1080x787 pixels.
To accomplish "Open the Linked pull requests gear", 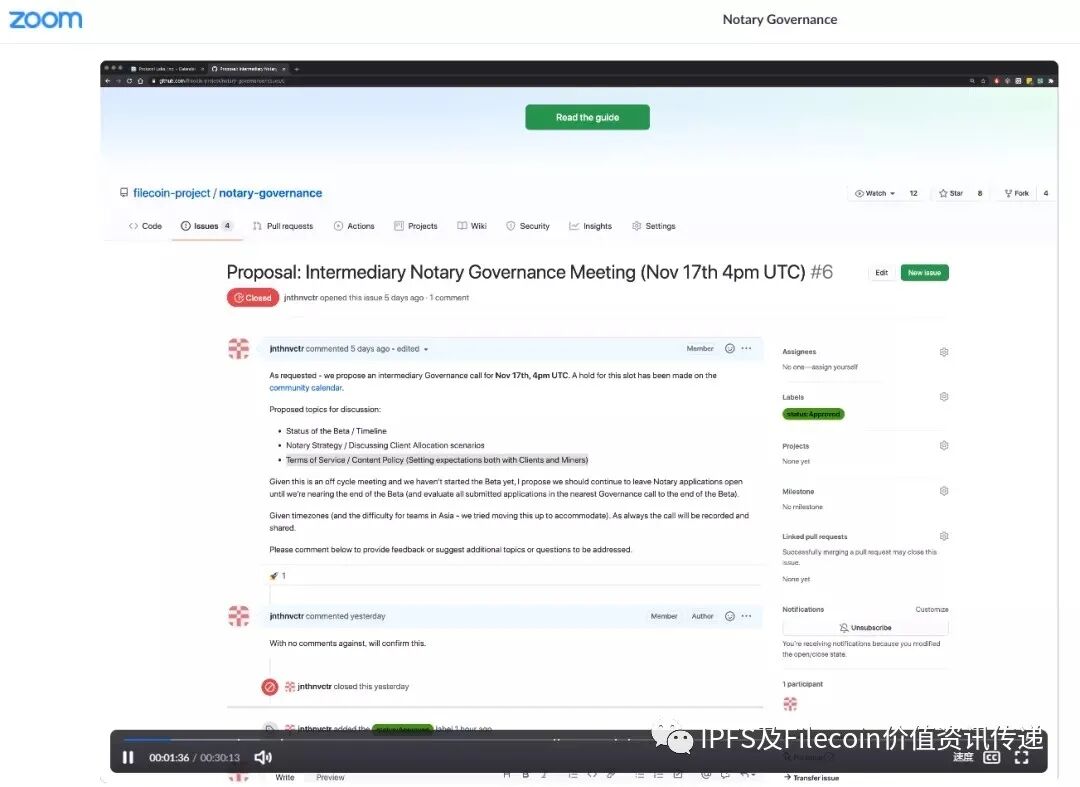I will pos(944,536).
